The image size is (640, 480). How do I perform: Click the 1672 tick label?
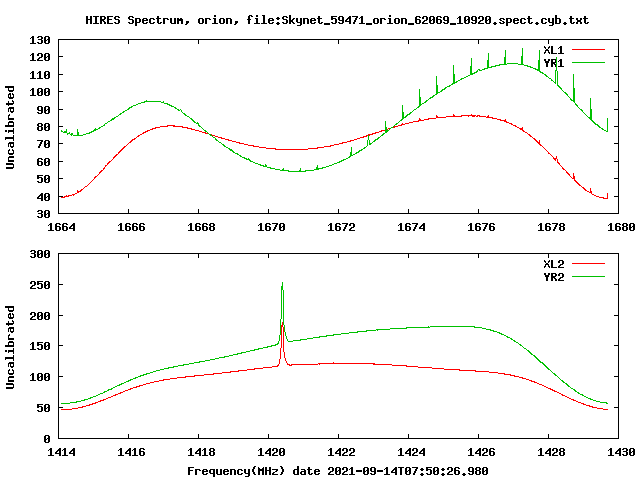pos(341,227)
